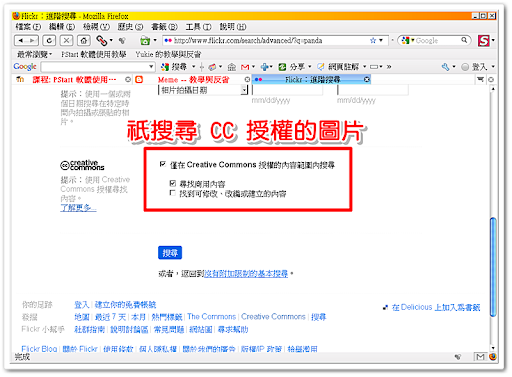Open the 檔案 (F) menu

28,27
